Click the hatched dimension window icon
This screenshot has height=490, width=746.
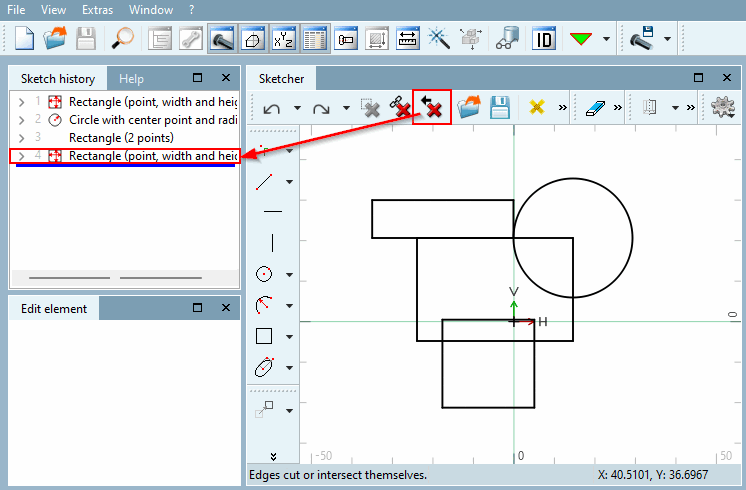tap(377, 39)
